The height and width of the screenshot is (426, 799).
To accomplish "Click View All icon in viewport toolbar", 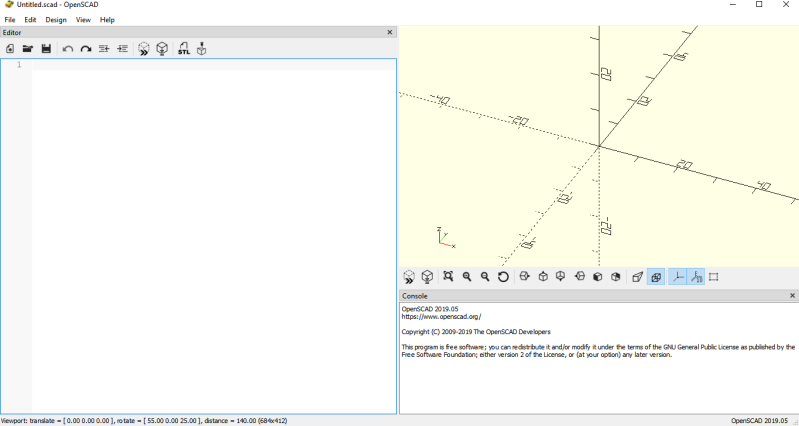I will (448, 277).
